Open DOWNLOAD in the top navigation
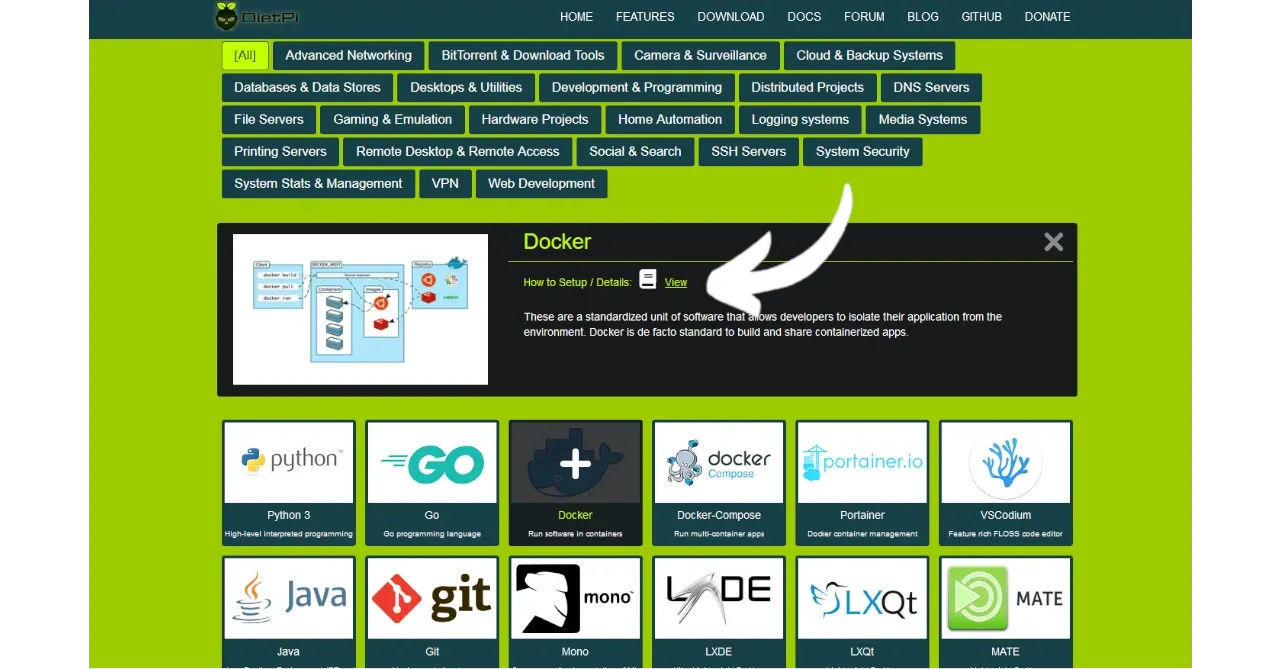 click(x=730, y=17)
